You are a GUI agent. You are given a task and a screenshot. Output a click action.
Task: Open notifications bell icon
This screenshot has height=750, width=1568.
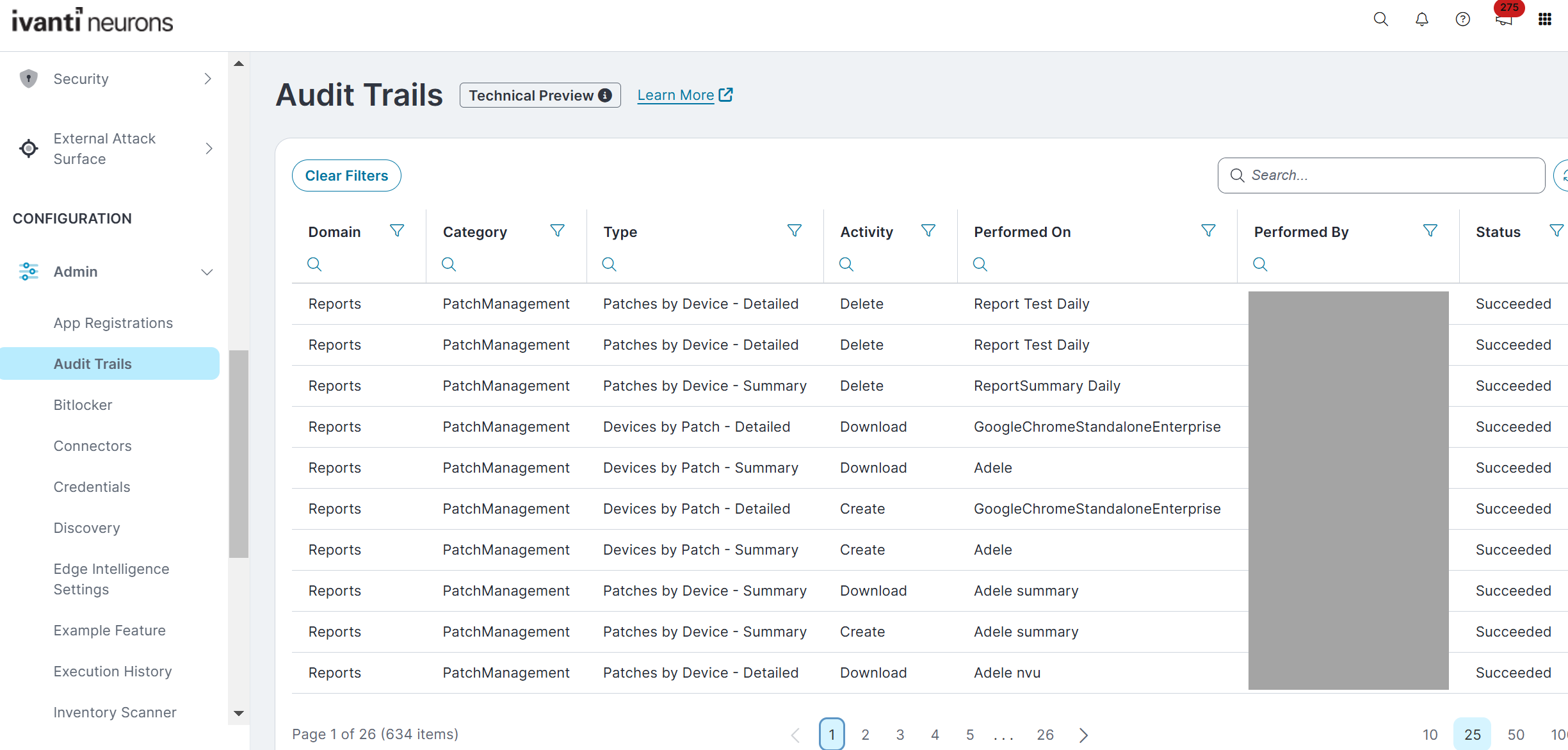click(x=1422, y=19)
